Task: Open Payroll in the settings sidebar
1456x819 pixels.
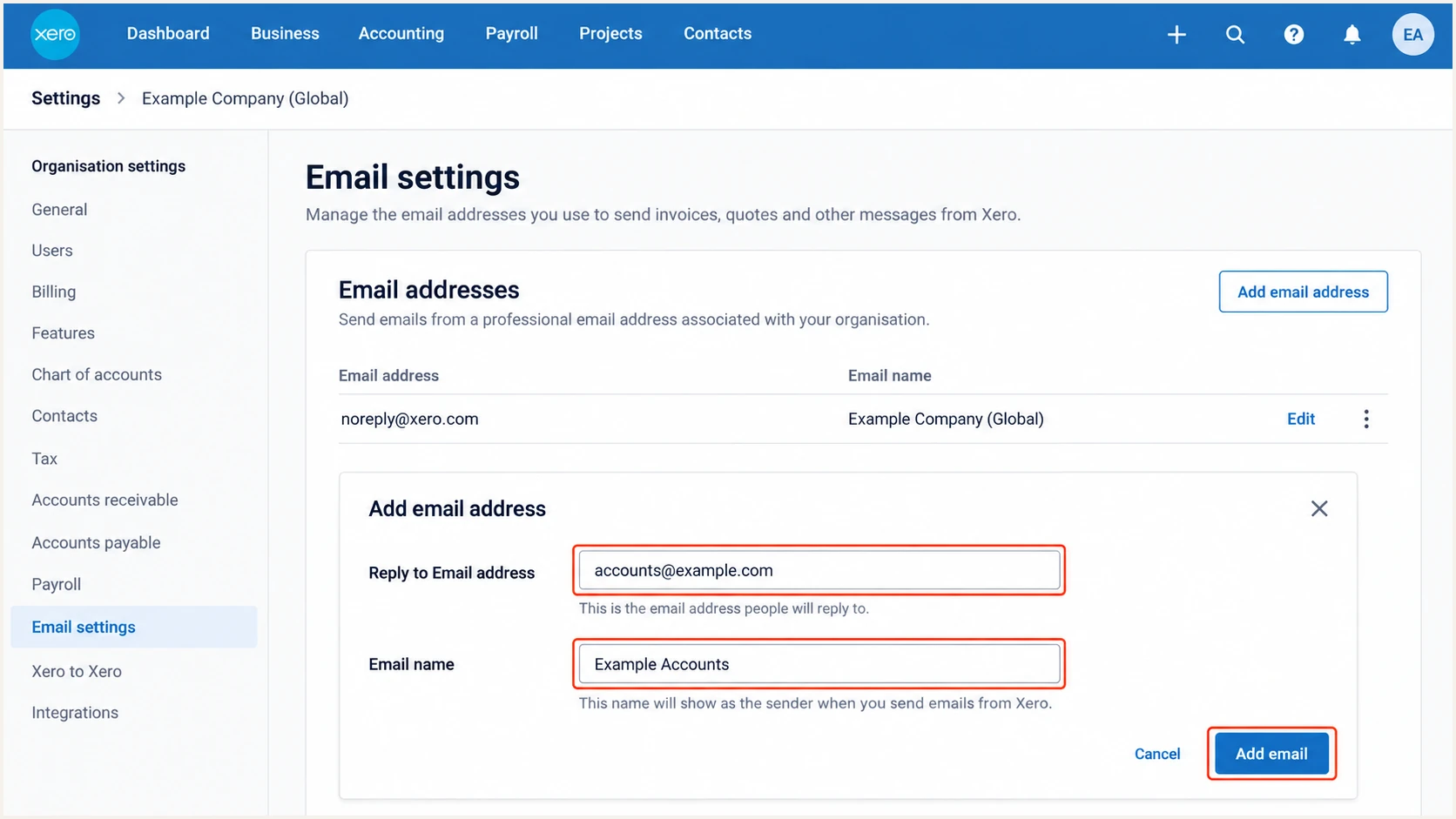Action: pos(57,585)
